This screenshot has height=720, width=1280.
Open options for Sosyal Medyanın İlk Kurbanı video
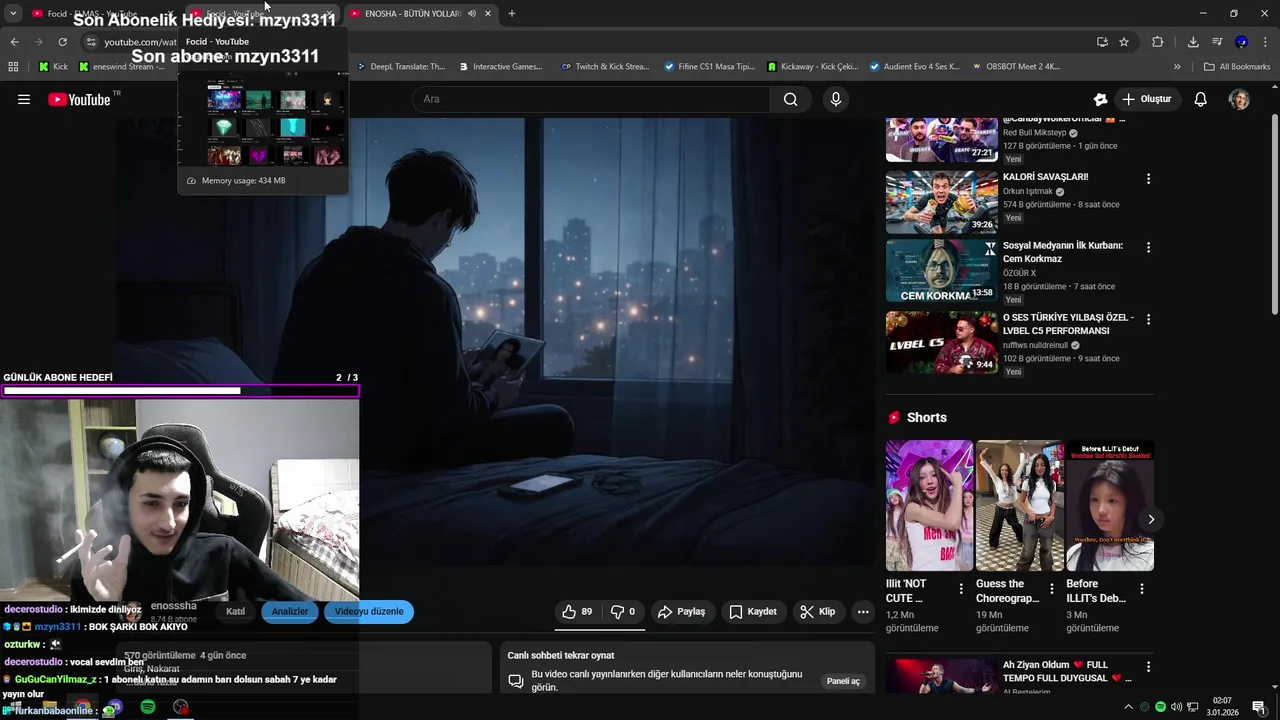tap(1148, 247)
